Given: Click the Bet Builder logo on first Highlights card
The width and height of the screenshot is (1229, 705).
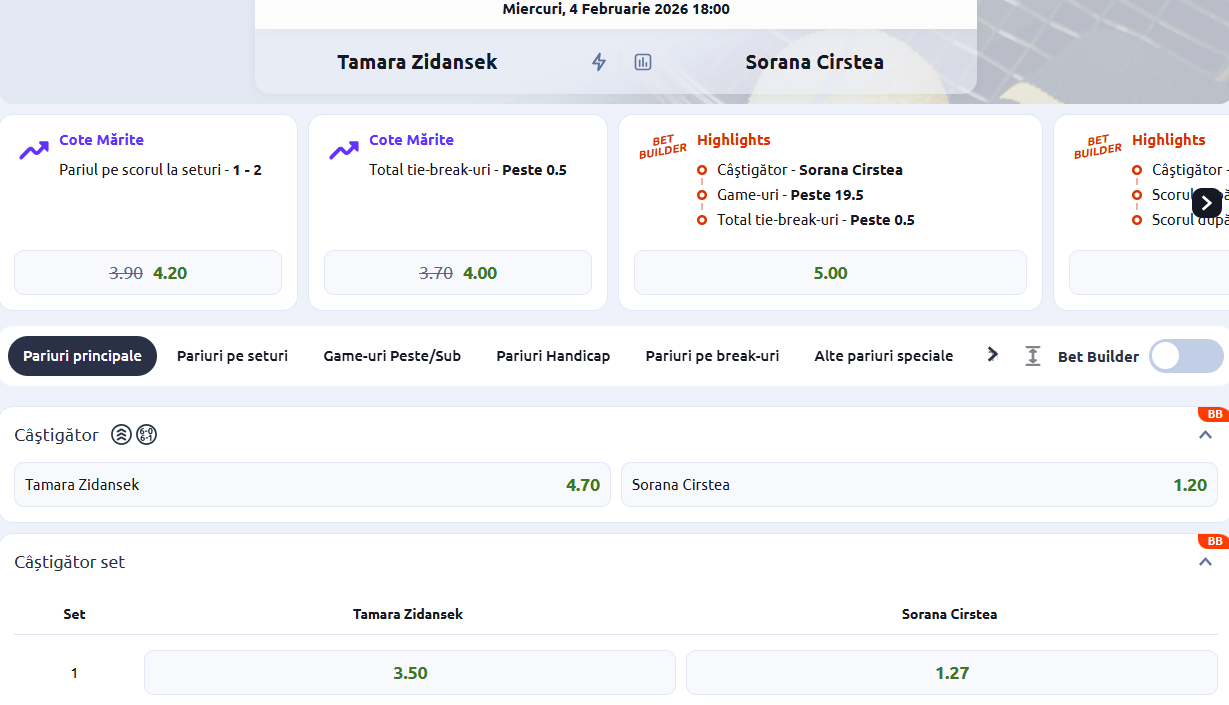Looking at the screenshot, I should tap(663, 147).
